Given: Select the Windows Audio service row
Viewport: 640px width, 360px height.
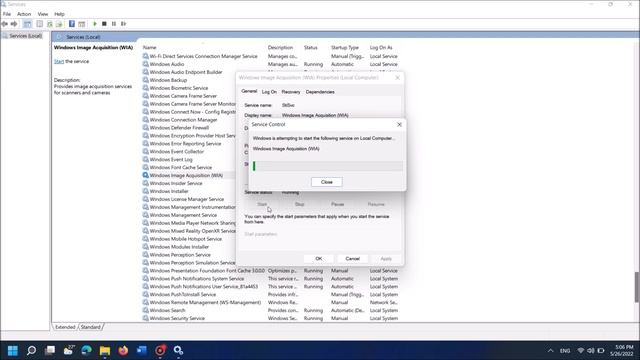Looking at the screenshot, I should click(270, 64).
